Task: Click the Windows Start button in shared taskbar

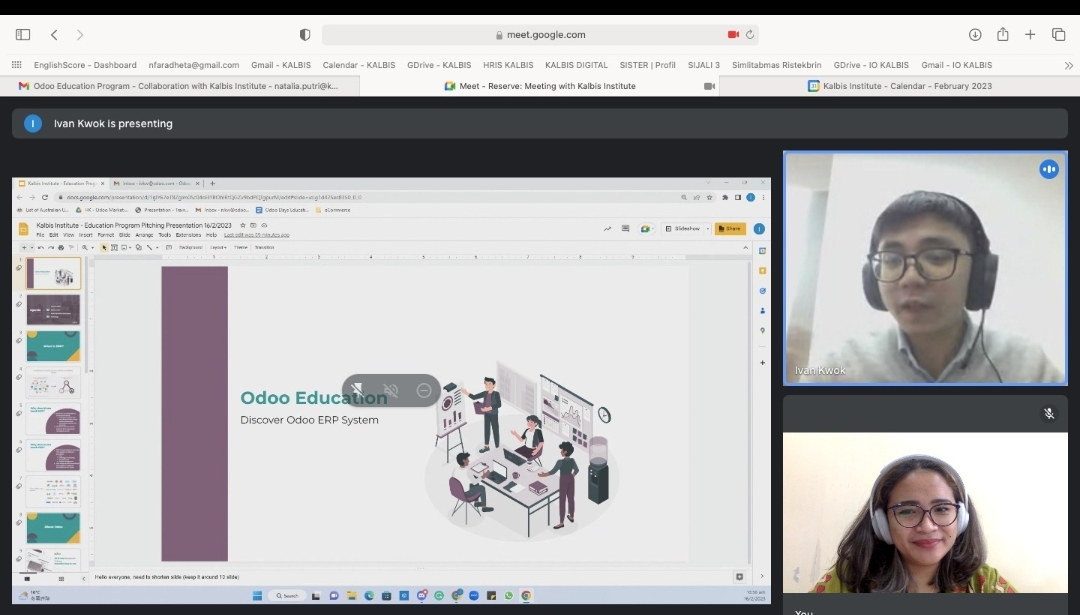Action: [257, 596]
